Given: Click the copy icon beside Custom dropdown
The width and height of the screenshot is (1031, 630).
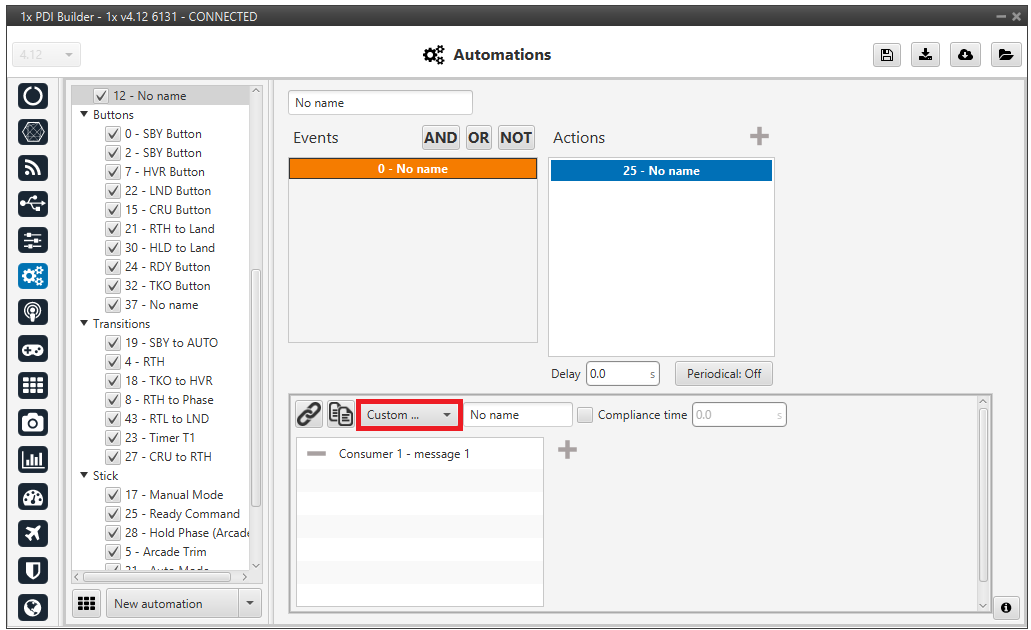Looking at the screenshot, I should (x=340, y=414).
